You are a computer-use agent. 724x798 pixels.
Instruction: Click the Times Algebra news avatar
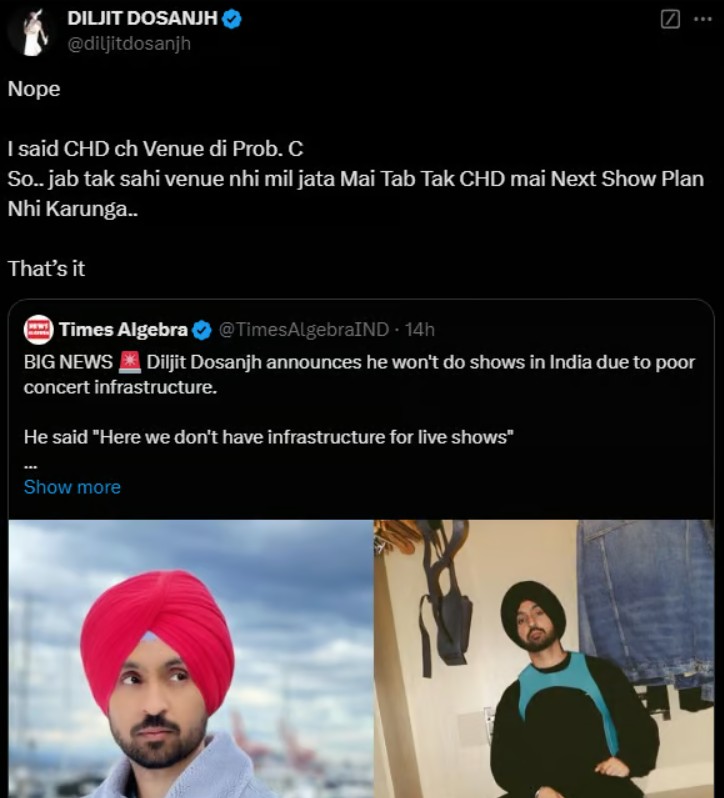(x=38, y=329)
